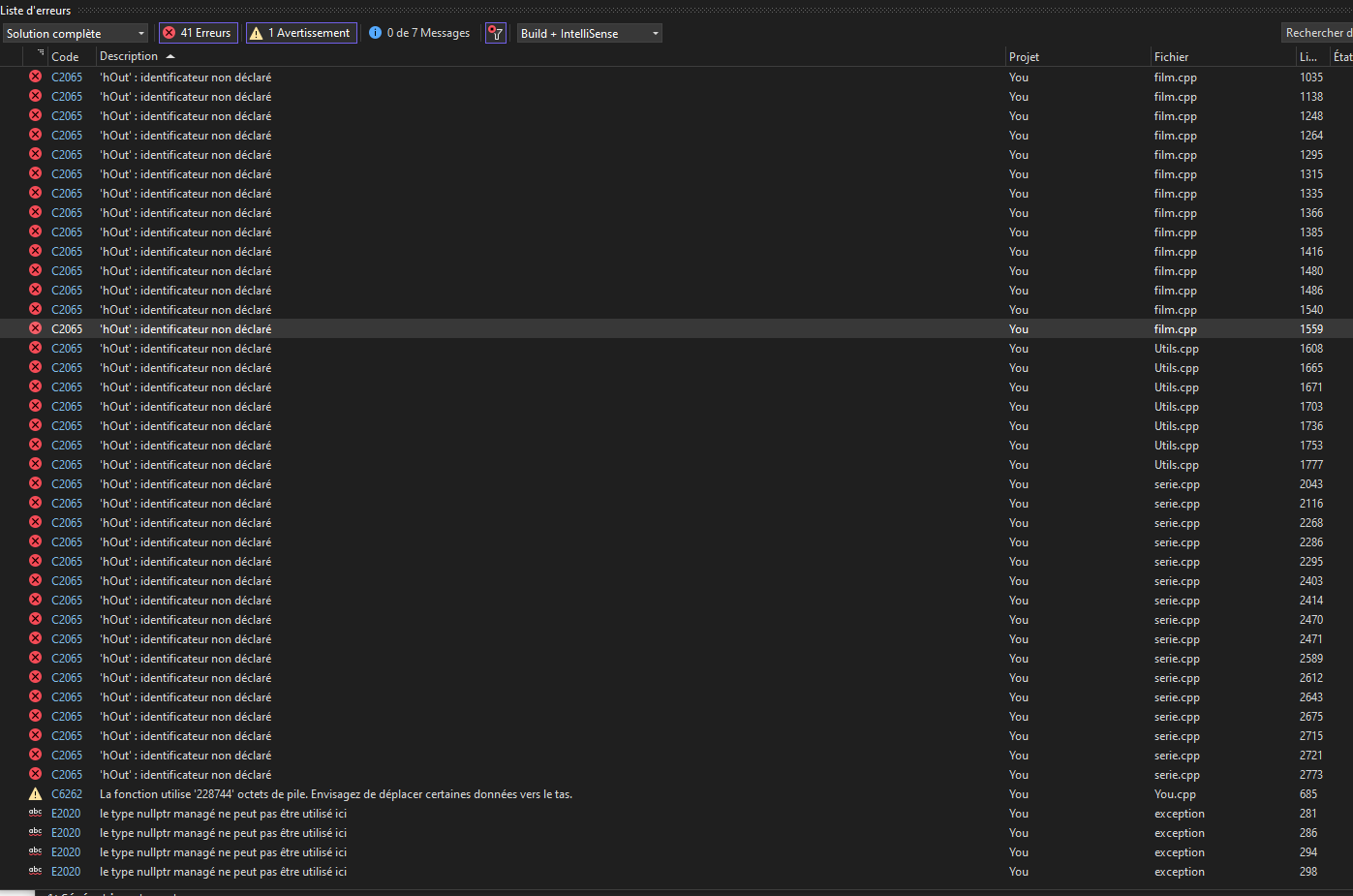Viewport: 1353px width, 896px height.
Task: Click the error icon on line 1777 row
Action: tap(36, 464)
